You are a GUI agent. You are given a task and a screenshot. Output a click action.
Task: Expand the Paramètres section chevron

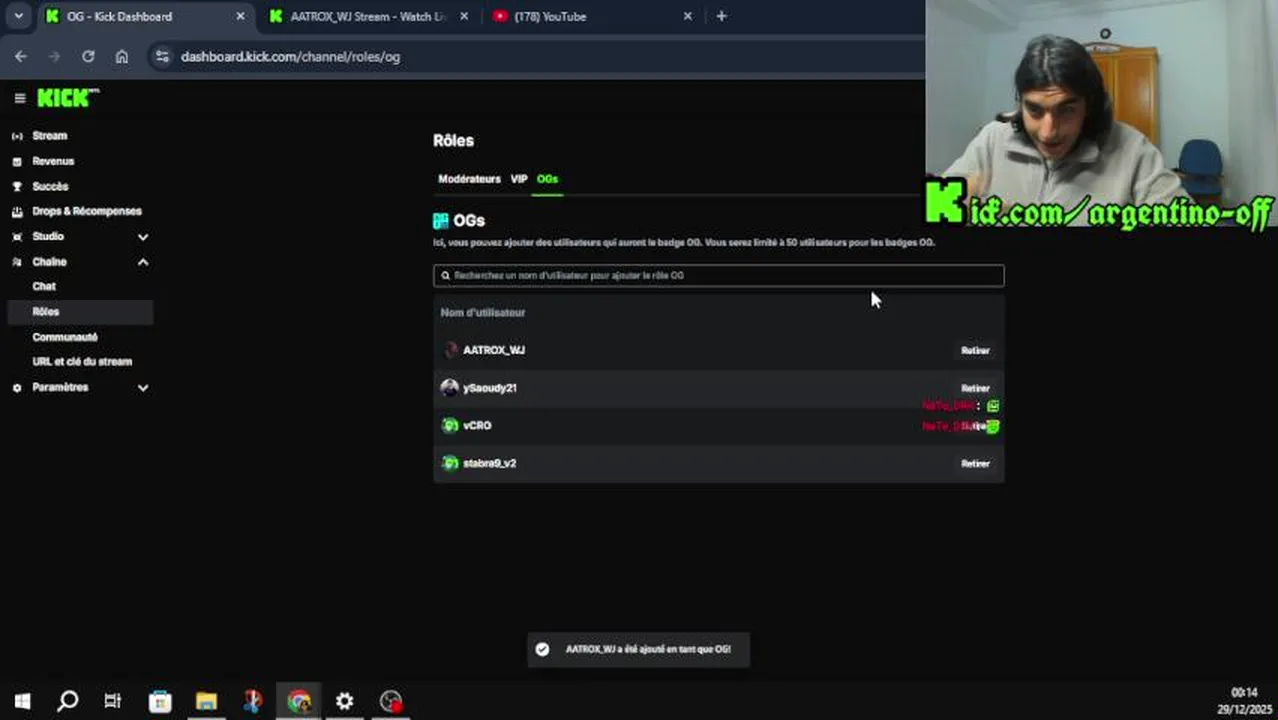(x=143, y=388)
